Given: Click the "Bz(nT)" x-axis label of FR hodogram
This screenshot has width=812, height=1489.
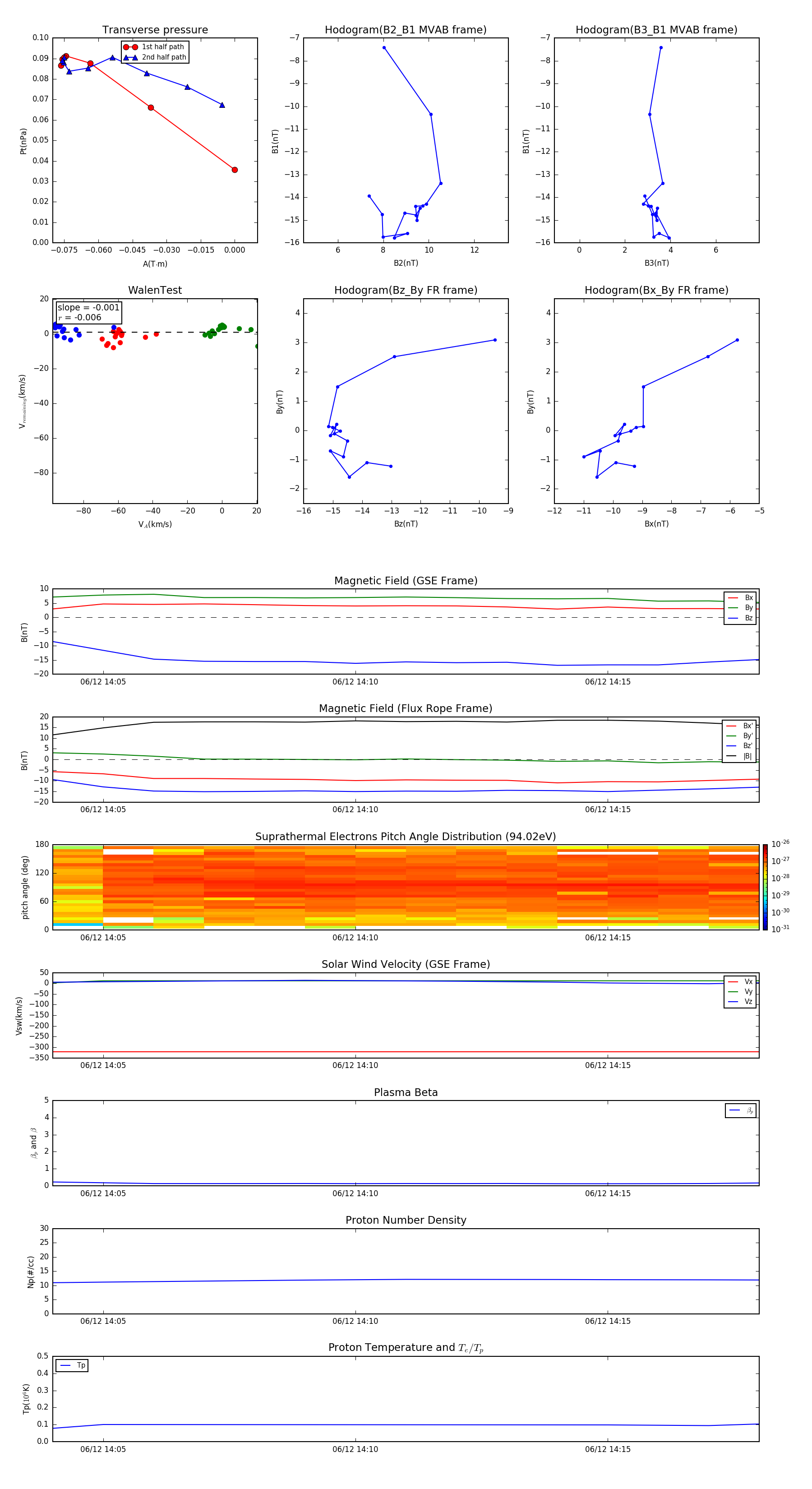Looking at the screenshot, I should coord(406,524).
